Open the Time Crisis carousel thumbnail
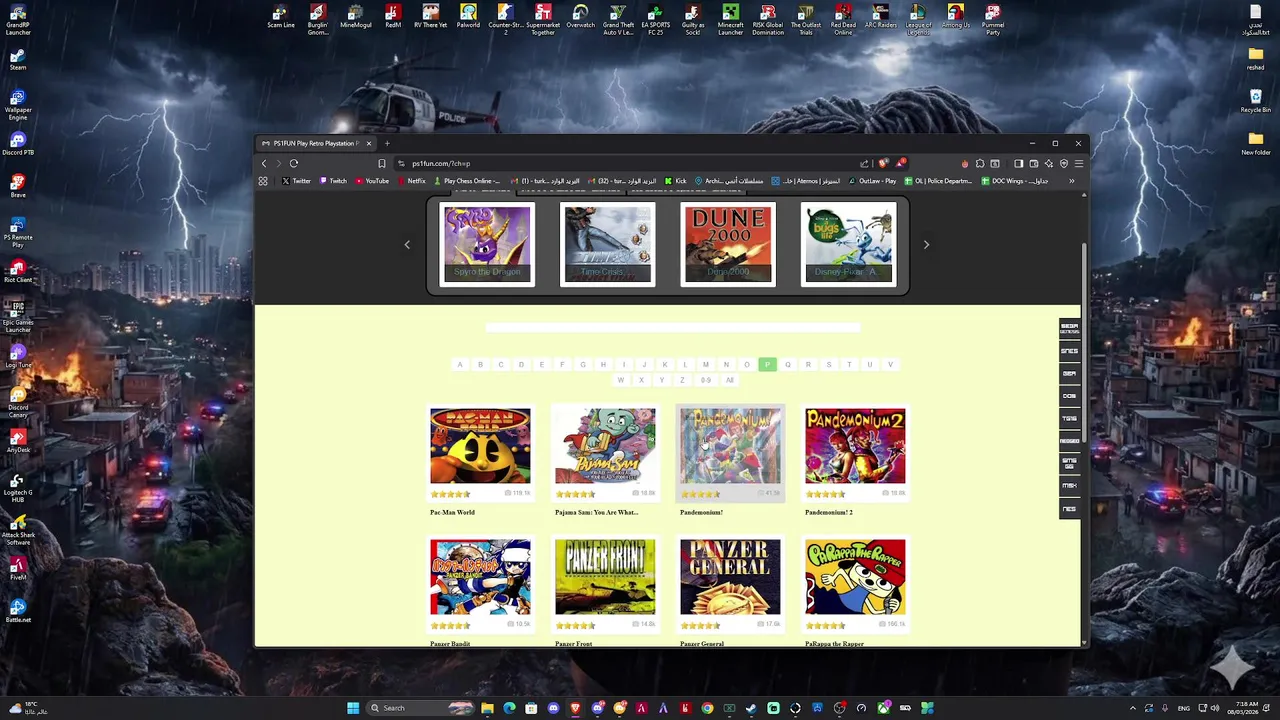 coord(608,245)
